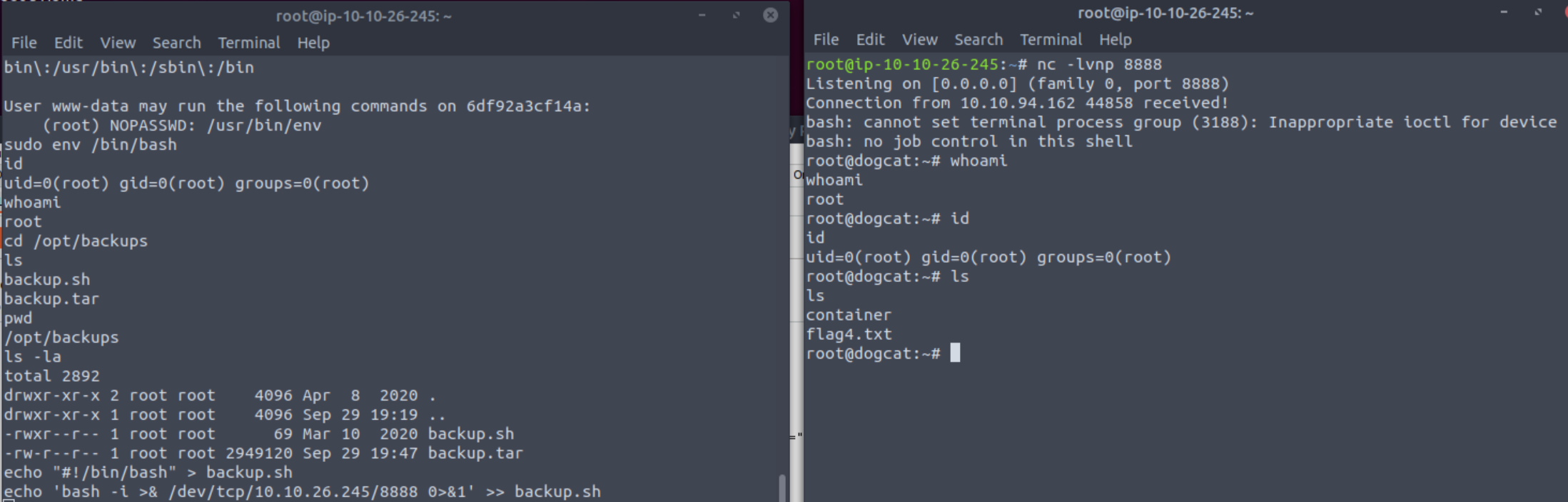Click the echo "#!/bin/bash" command line
This screenshot has width=1568, height=502.
click(148, 472)
